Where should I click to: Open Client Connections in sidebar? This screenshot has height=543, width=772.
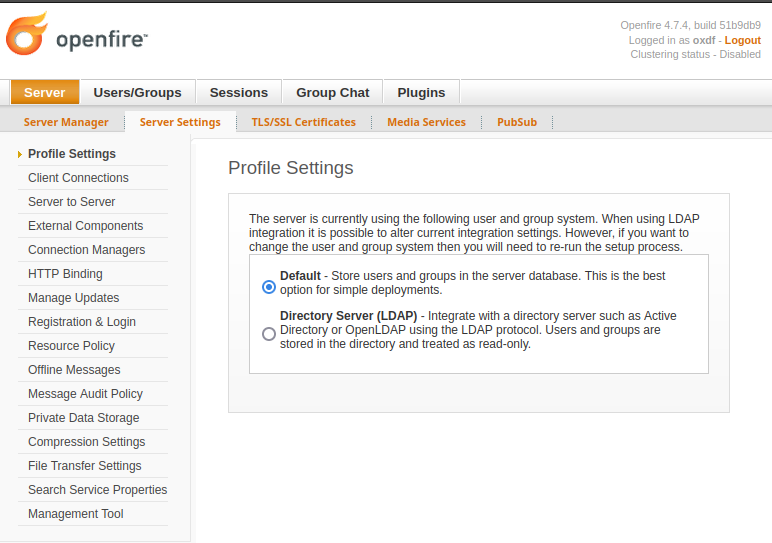pyautogui.click(x=78, y=178)
